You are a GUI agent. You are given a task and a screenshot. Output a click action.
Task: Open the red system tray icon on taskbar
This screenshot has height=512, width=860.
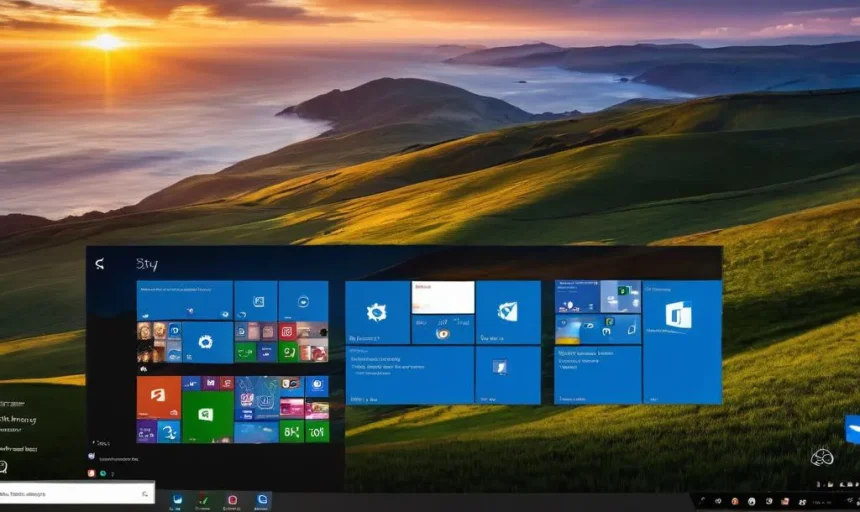[735, 500]
